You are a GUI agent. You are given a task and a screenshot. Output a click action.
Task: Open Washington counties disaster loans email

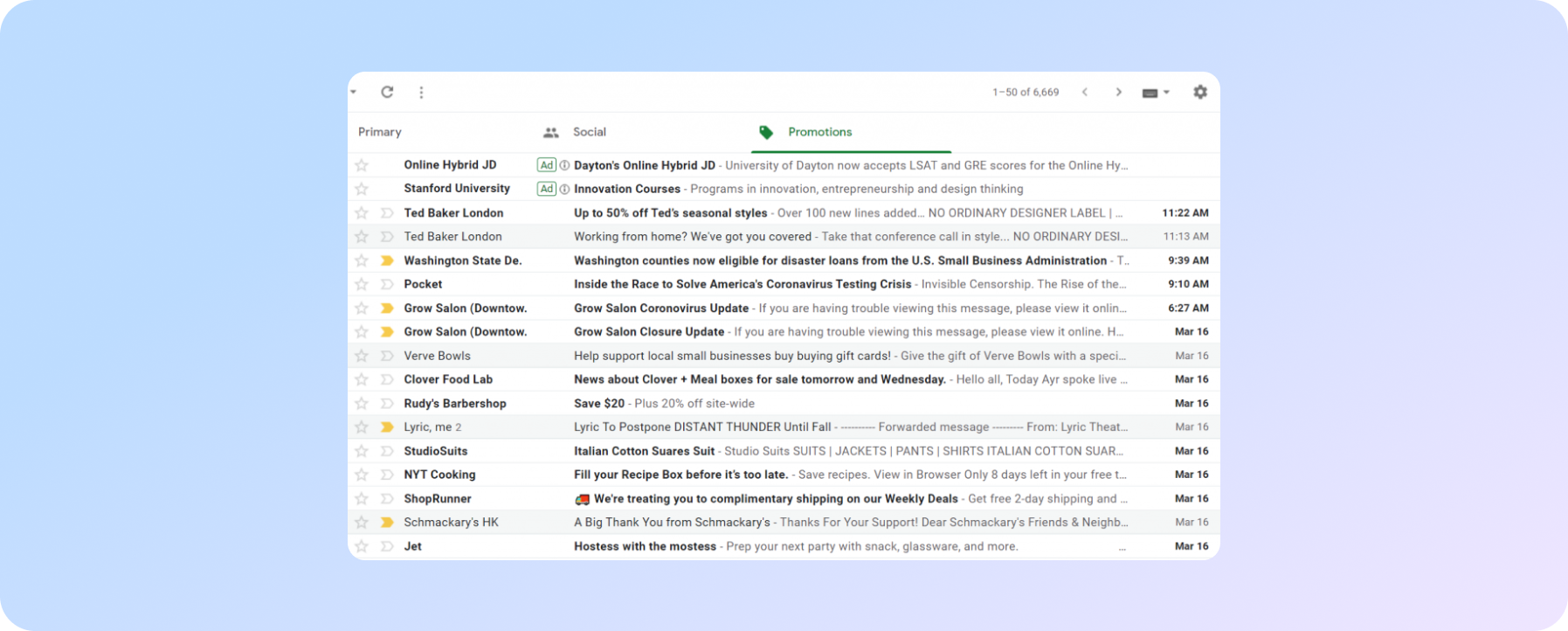784,260
